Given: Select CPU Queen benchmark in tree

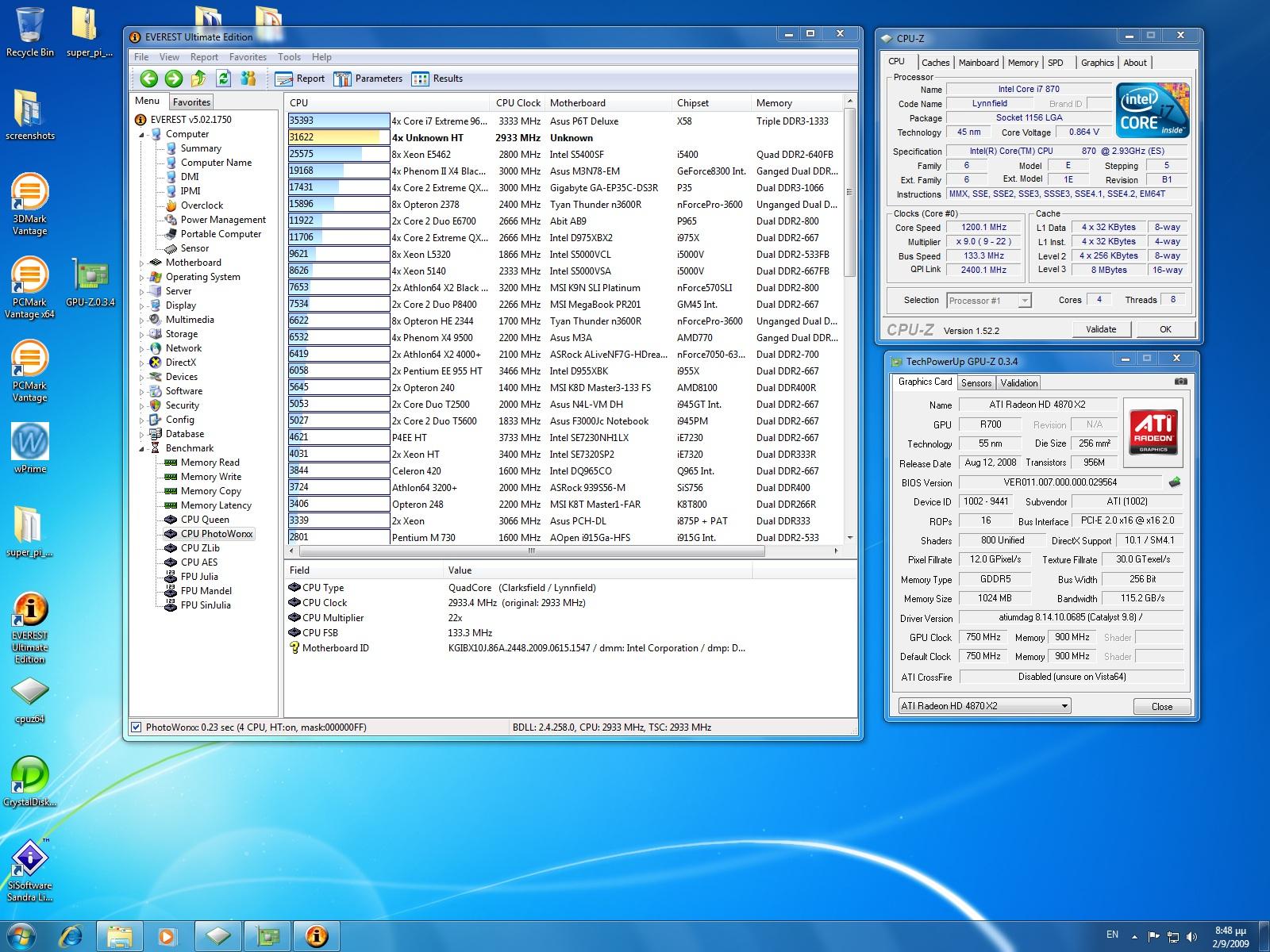Looking at the screenshot, I should 205,520.
